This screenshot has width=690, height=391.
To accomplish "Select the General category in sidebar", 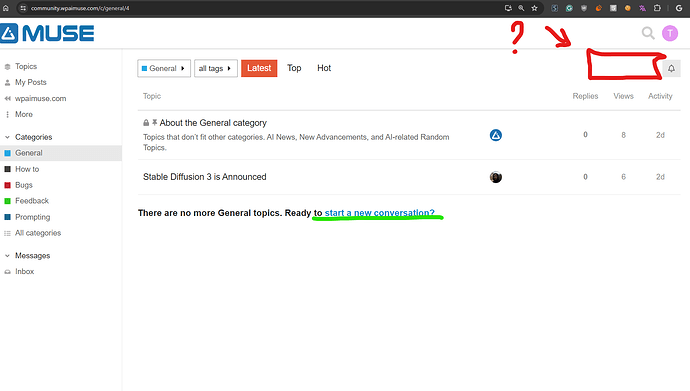I will pyautogui.click(x=61, y=153).
